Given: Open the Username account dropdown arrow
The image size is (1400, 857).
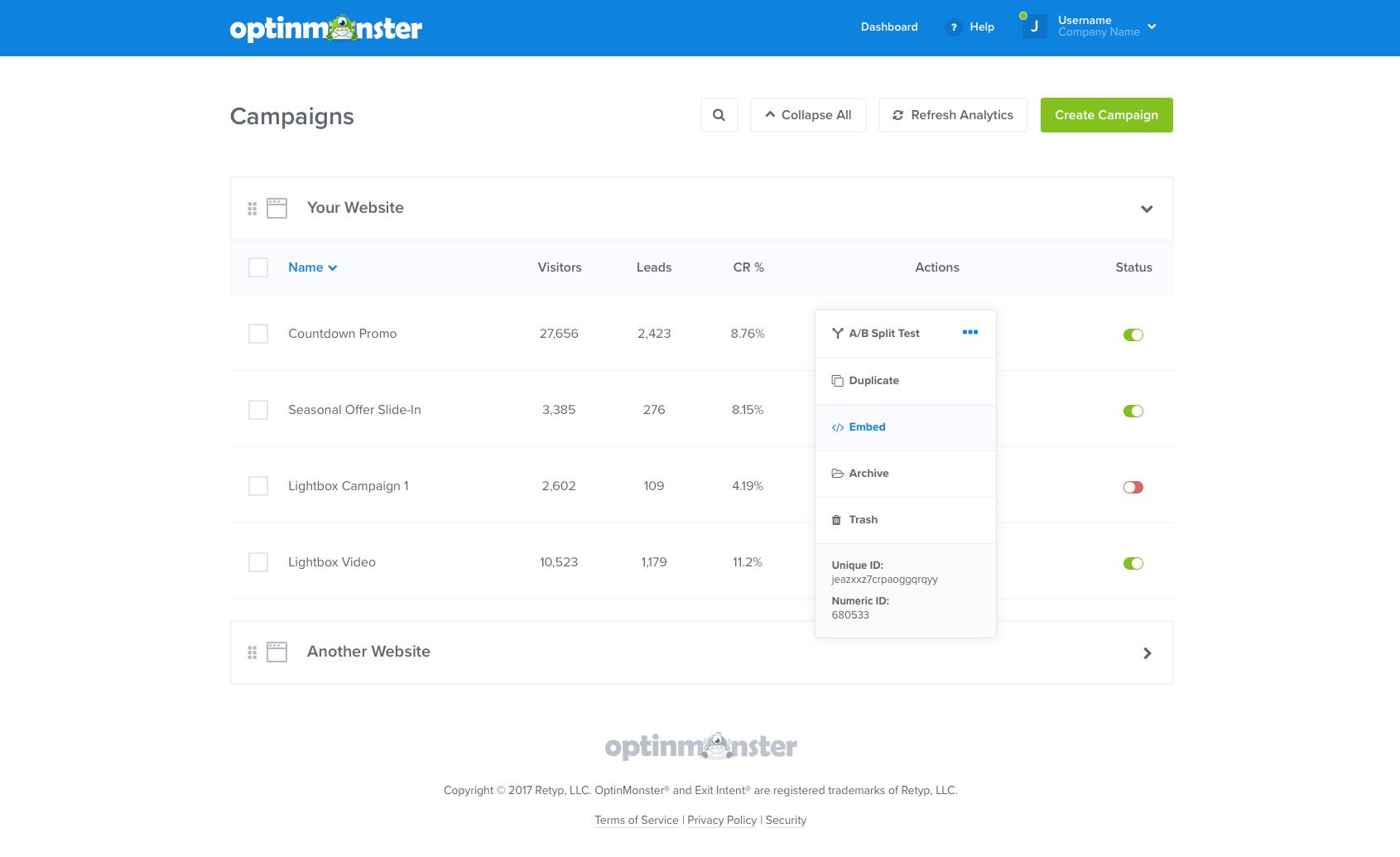Looking at the screenshot, I should 1152,26.
